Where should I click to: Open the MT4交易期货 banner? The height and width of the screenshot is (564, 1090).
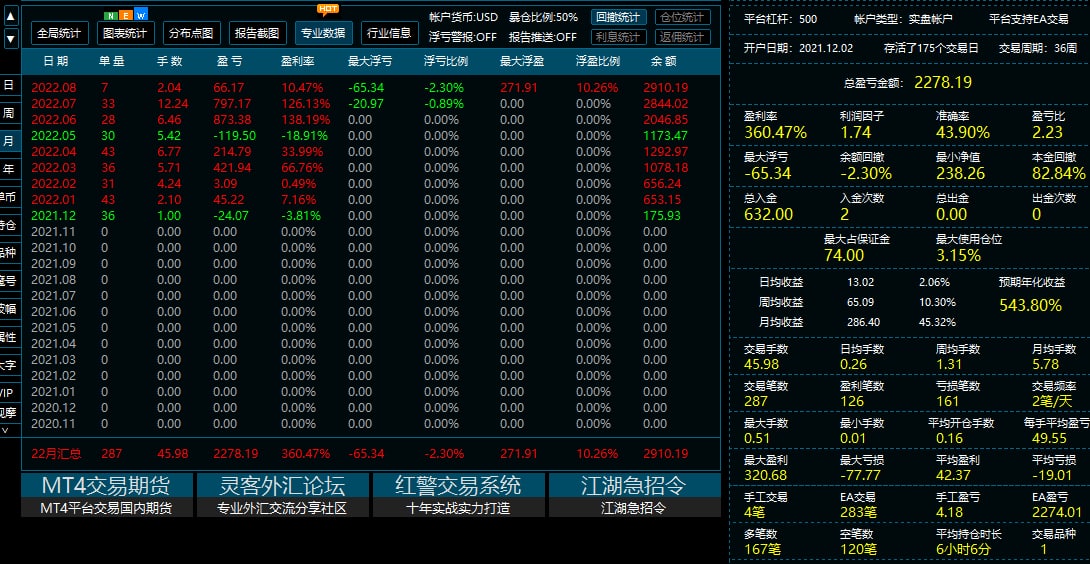pos(106,494)
